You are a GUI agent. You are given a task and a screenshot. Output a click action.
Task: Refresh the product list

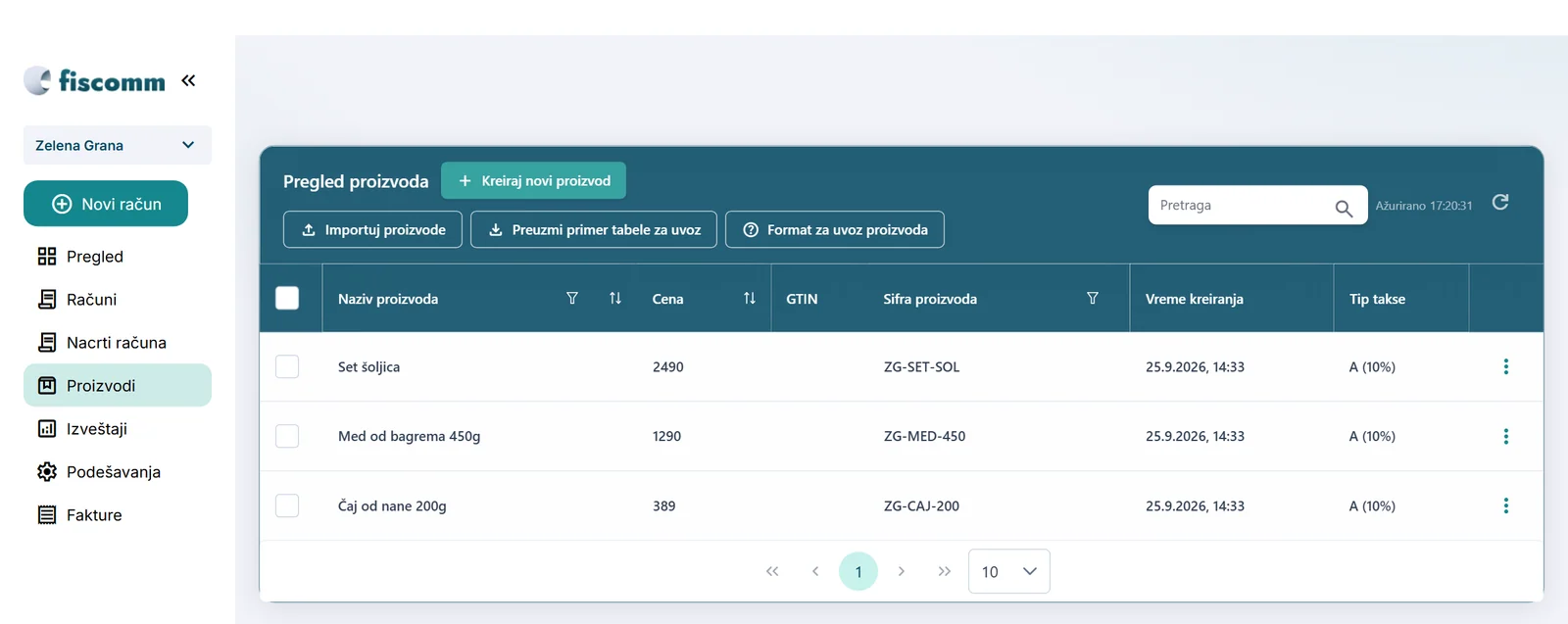[1499, 202]
